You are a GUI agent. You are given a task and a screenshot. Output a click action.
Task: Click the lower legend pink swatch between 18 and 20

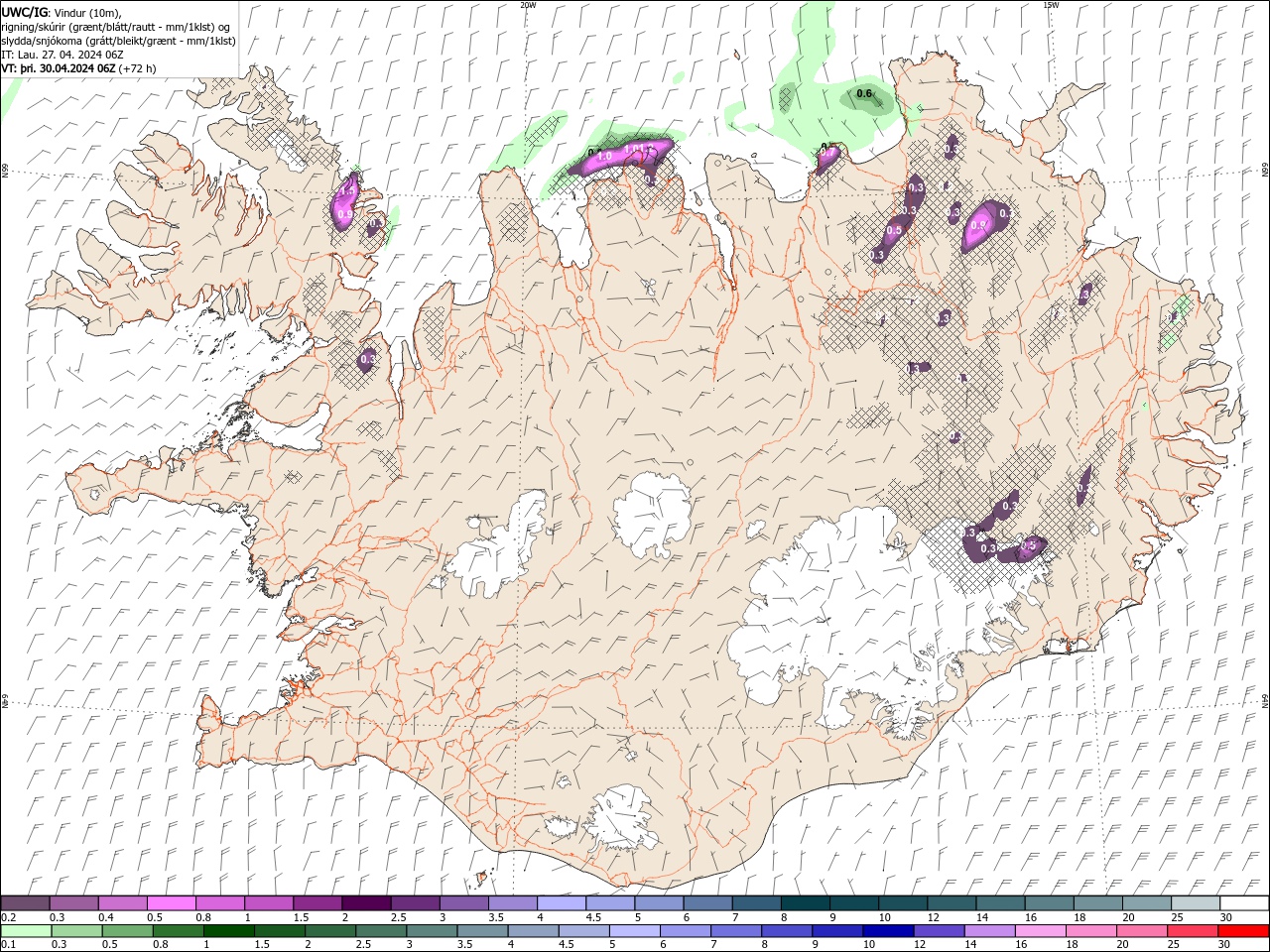(1089, 931)
